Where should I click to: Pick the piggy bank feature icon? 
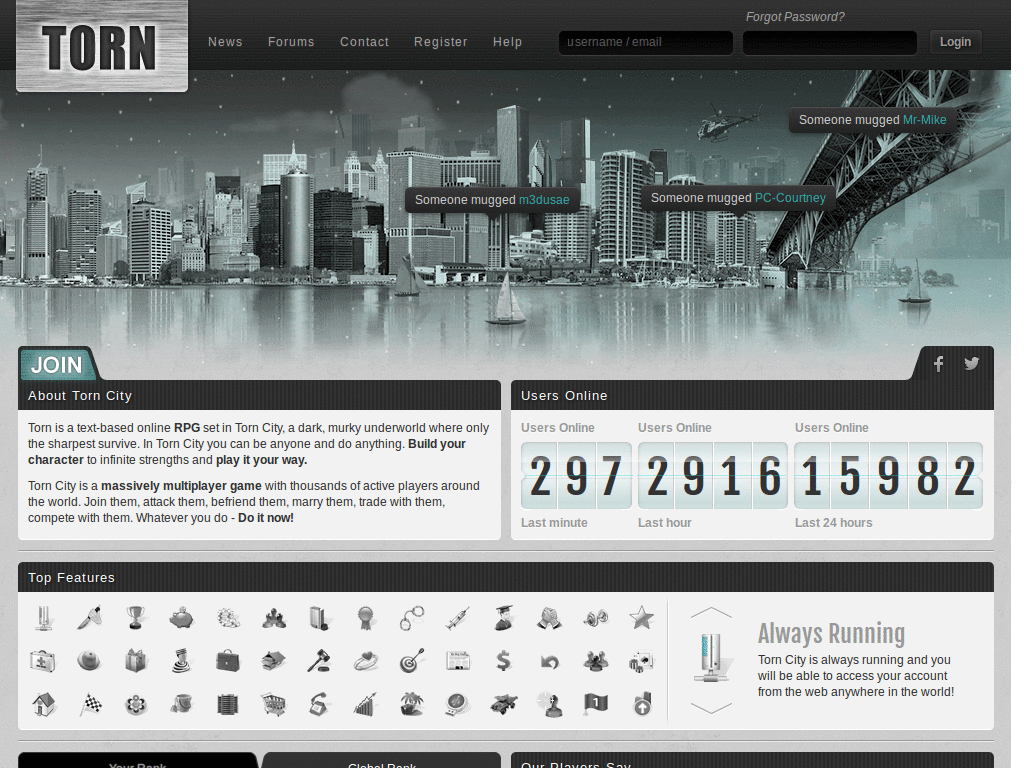pos(182,618)
